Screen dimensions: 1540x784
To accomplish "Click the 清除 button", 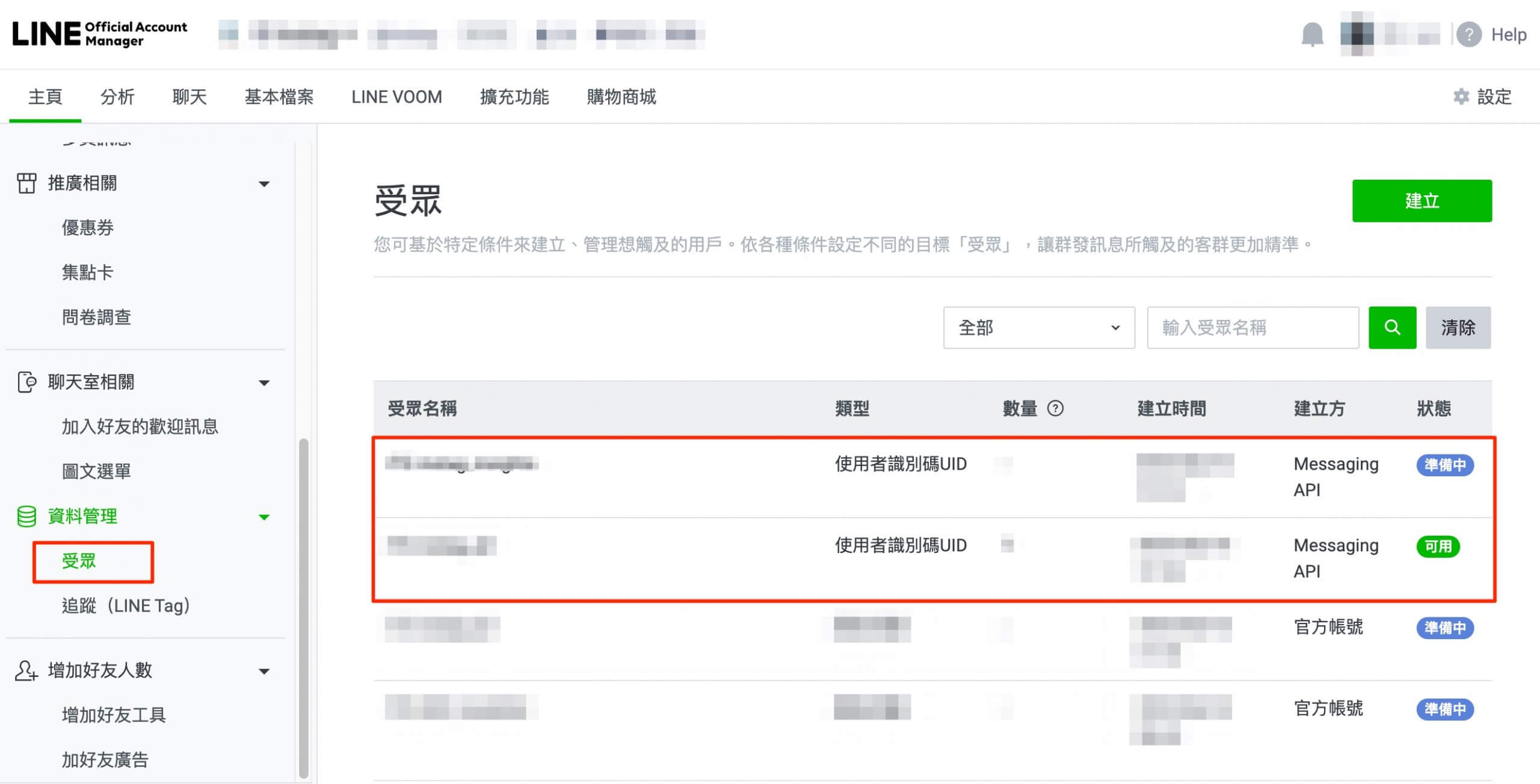I will coord(1458,328).
